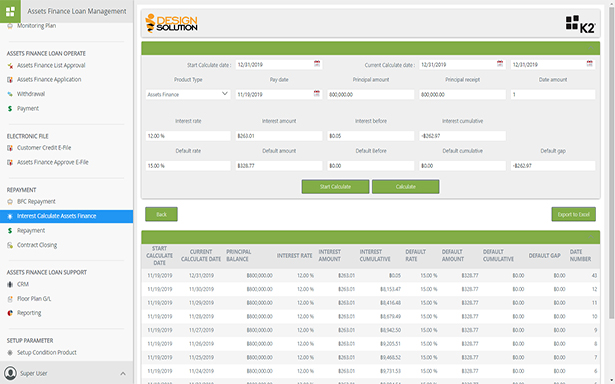Click the Default gap input field
615x384 pixels.
point(553,166)
